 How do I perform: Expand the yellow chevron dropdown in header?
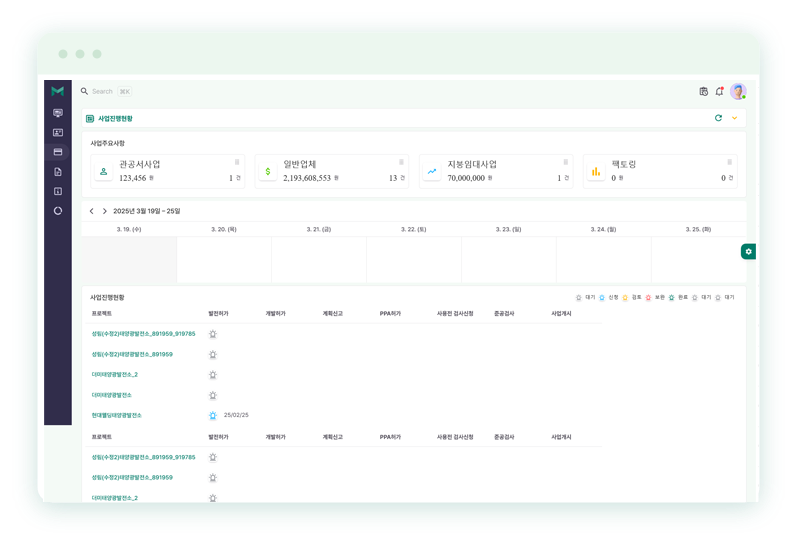coord(734,118)
